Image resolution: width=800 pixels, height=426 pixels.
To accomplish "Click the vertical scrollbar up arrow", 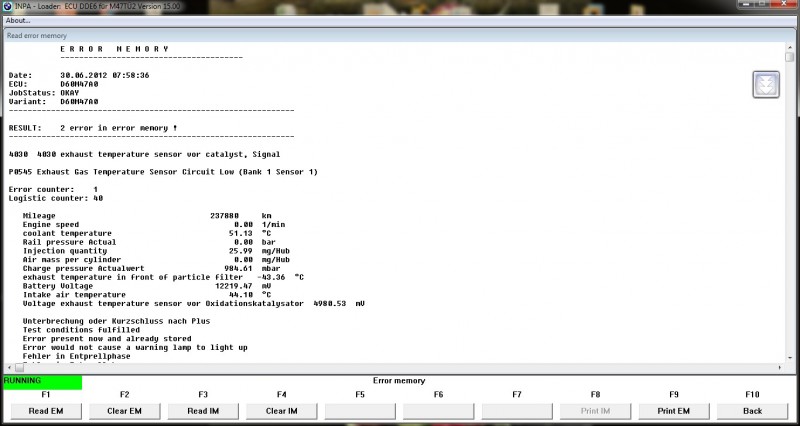I will 789,47.
